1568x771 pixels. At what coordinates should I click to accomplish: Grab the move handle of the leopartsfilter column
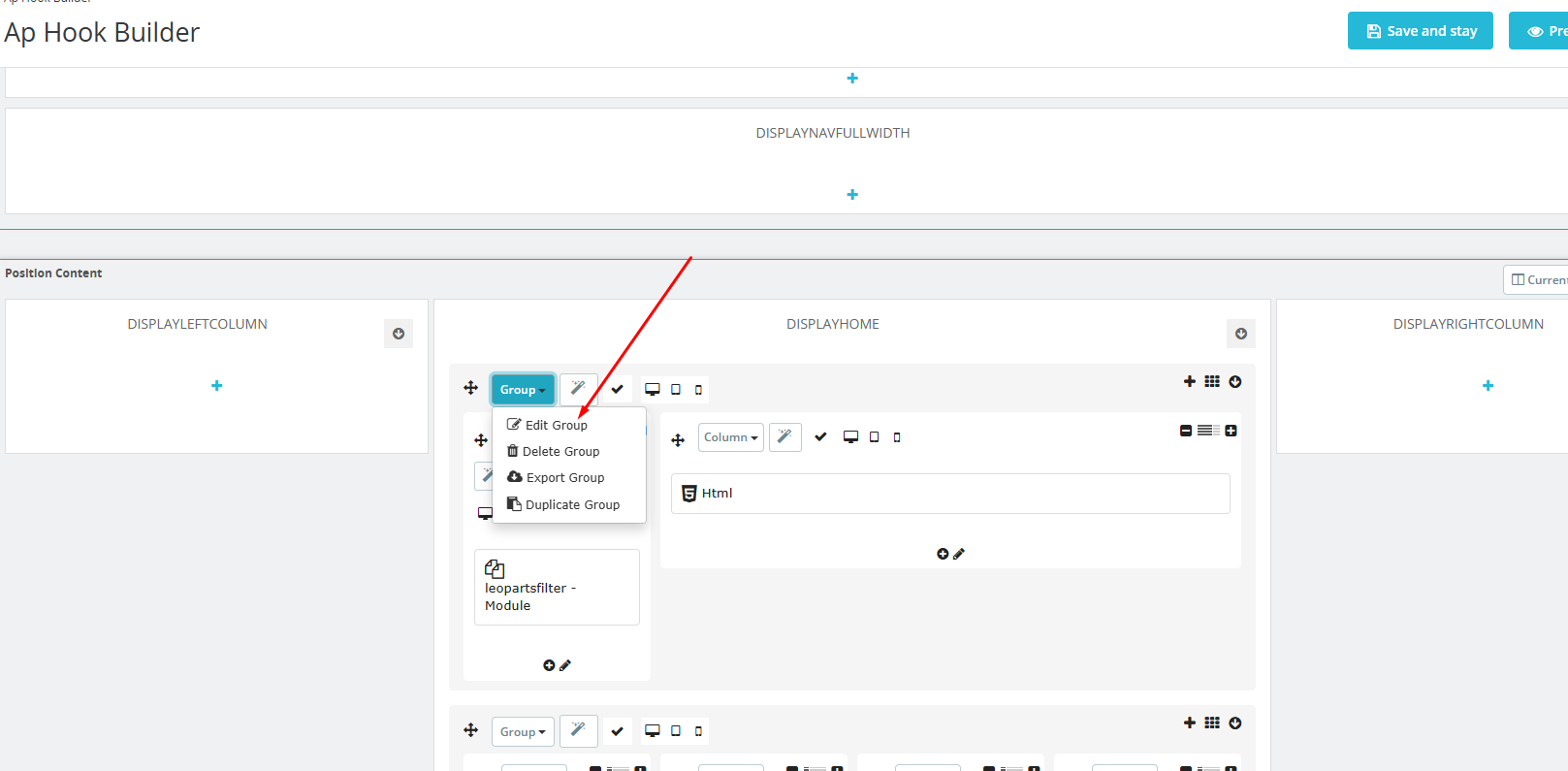point(481,440)
